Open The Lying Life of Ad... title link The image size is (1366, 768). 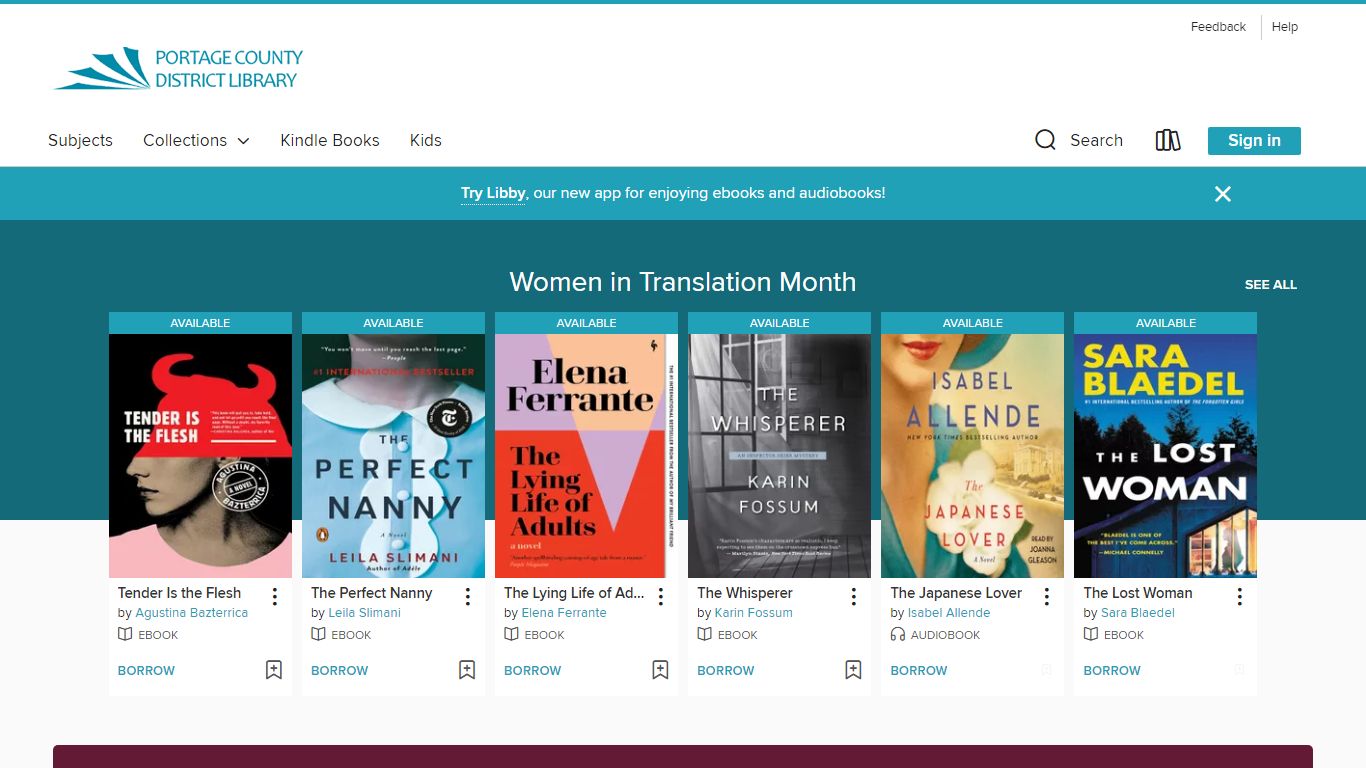coord(574,593)
